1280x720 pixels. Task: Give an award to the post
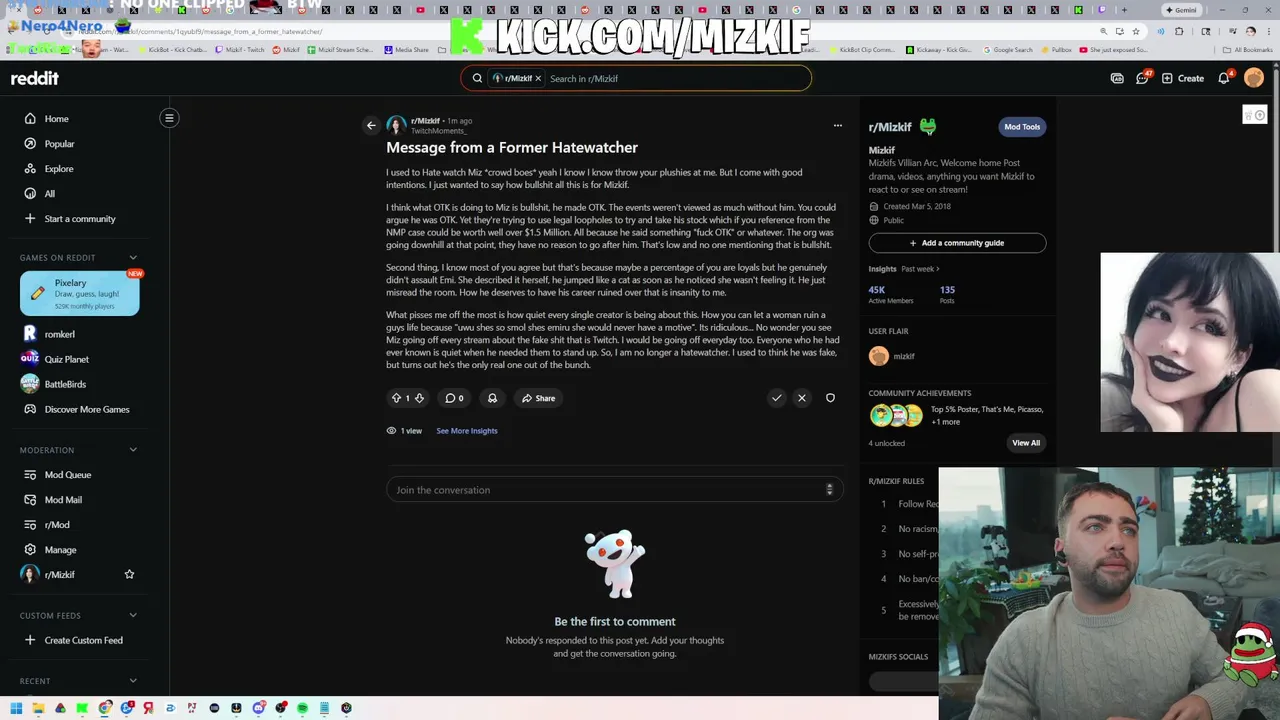coord(492,398)
